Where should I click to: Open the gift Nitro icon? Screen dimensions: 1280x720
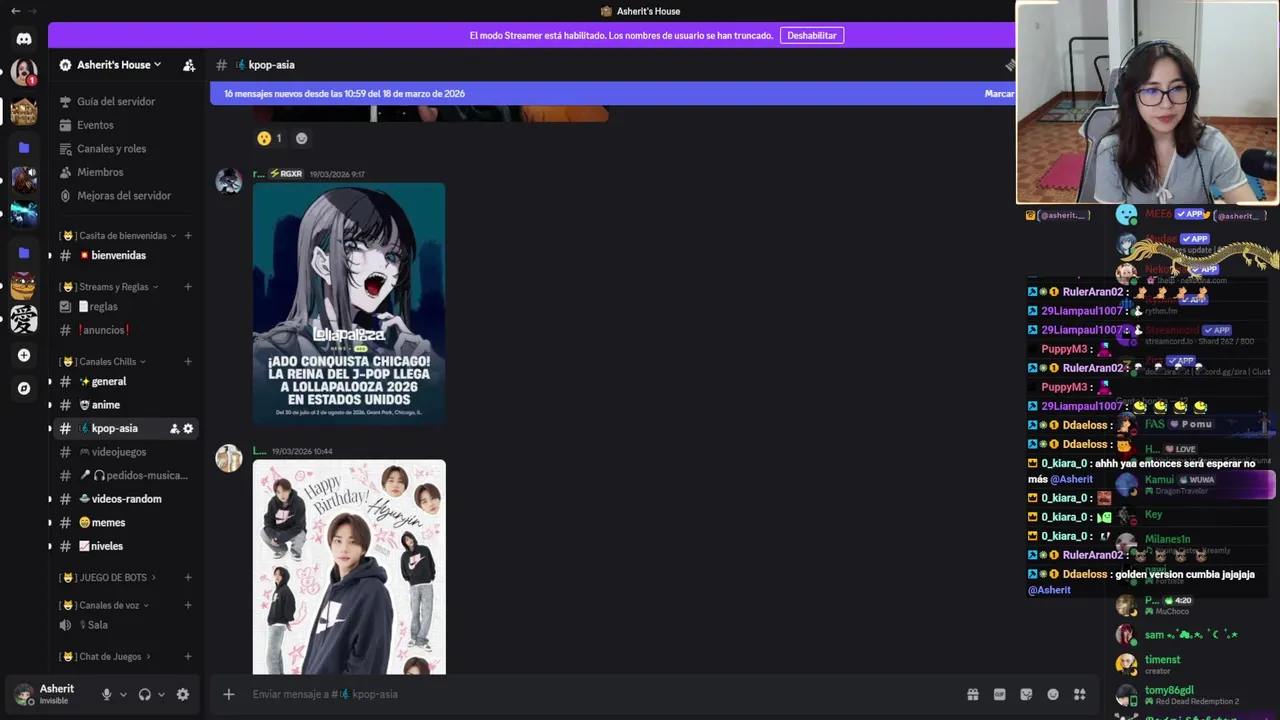coord(972,694)
